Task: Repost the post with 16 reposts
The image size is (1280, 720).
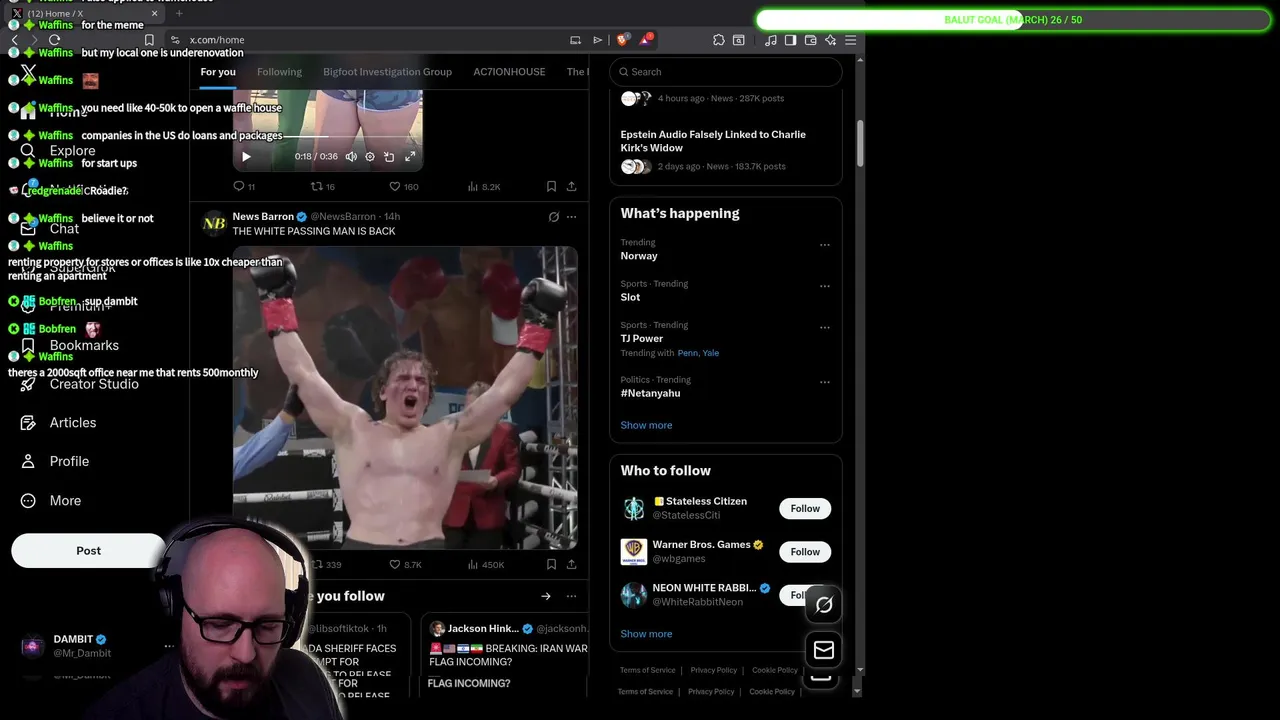Action: 322,186
